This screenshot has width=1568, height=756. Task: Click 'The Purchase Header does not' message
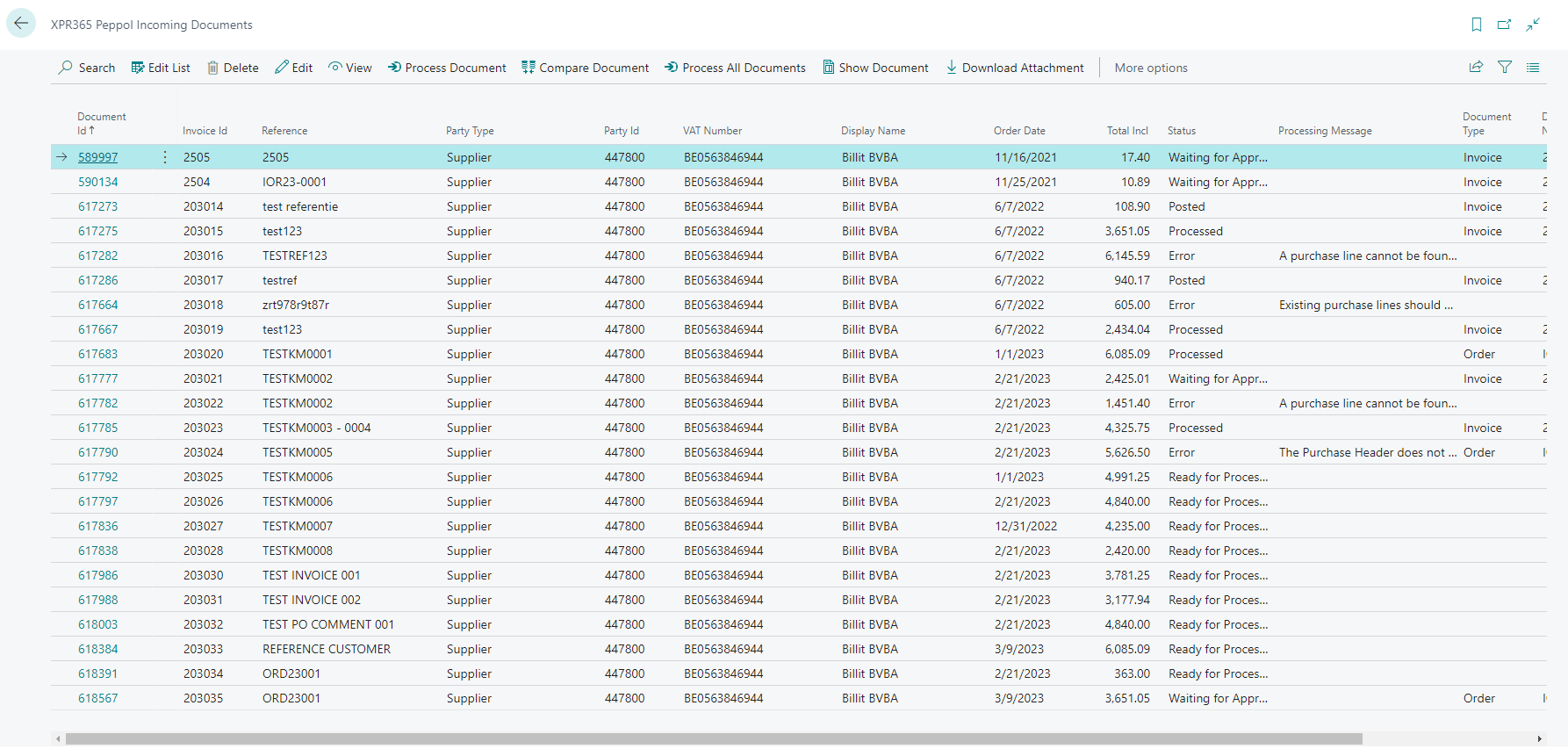(x=1368, y=452)
